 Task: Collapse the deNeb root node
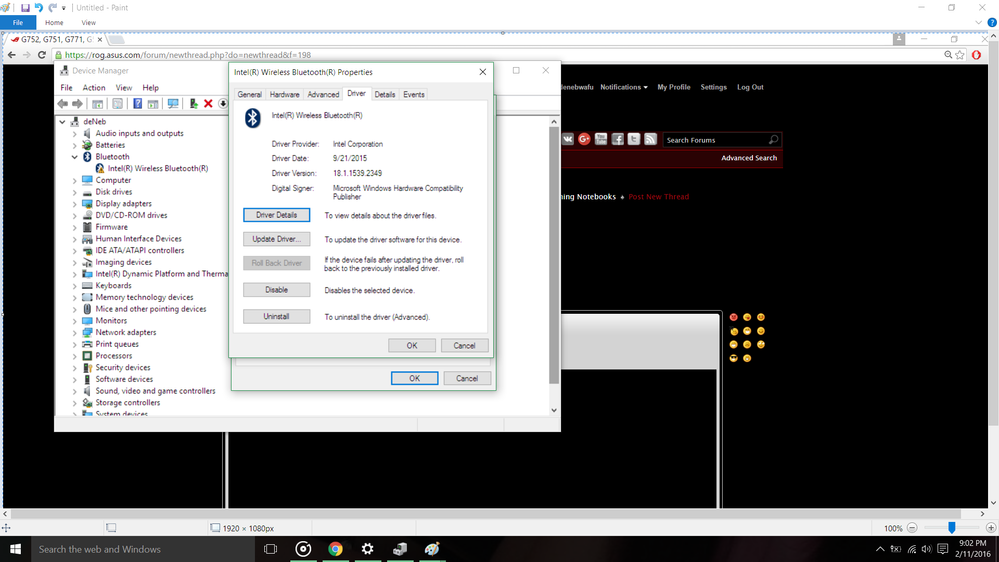coord(62,122)
